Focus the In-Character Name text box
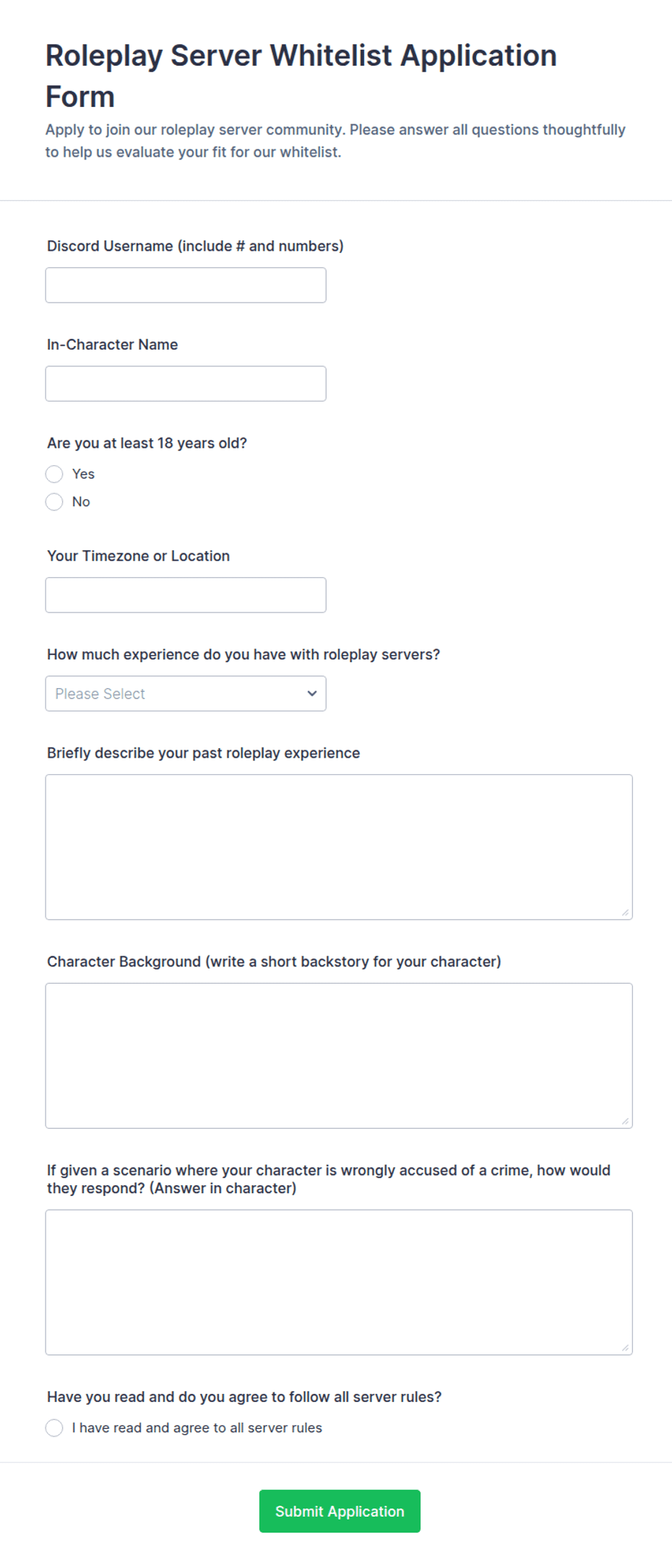Screen dimensions: 672x1568 click(186, 384)
